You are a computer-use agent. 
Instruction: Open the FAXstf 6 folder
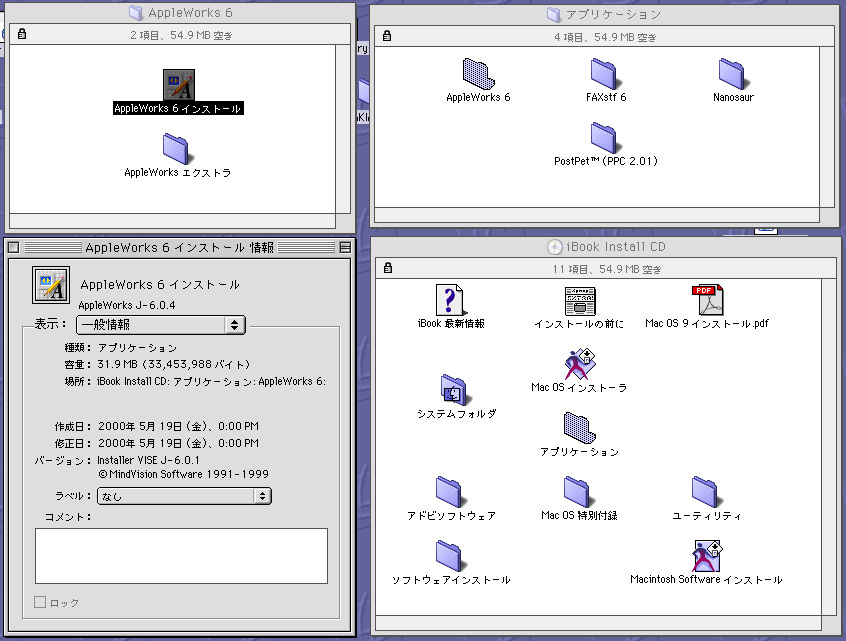click(x=604, y=73)
